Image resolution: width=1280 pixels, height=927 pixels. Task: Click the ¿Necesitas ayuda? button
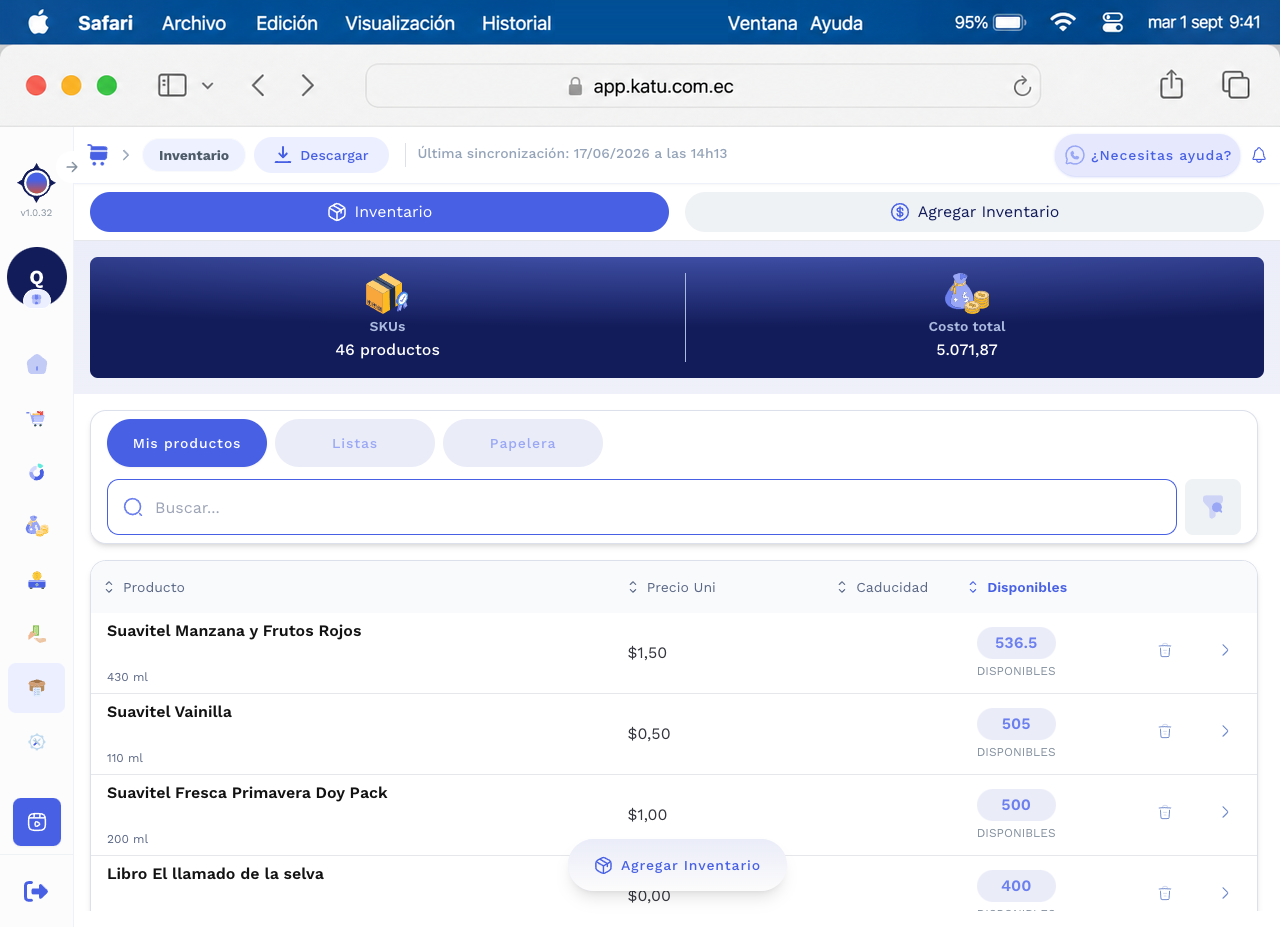click(x=1148, y=155)
